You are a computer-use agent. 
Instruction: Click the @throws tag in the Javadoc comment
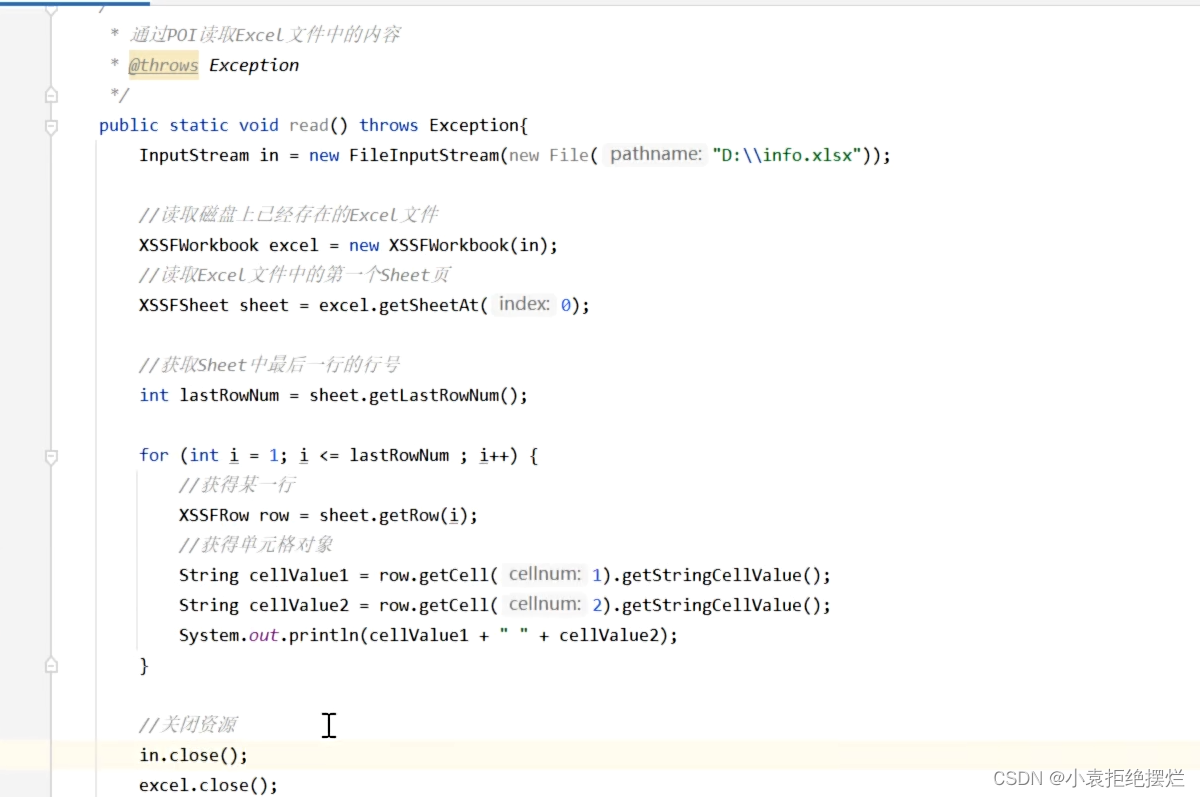pyautogui.click(x=163, y=65)
